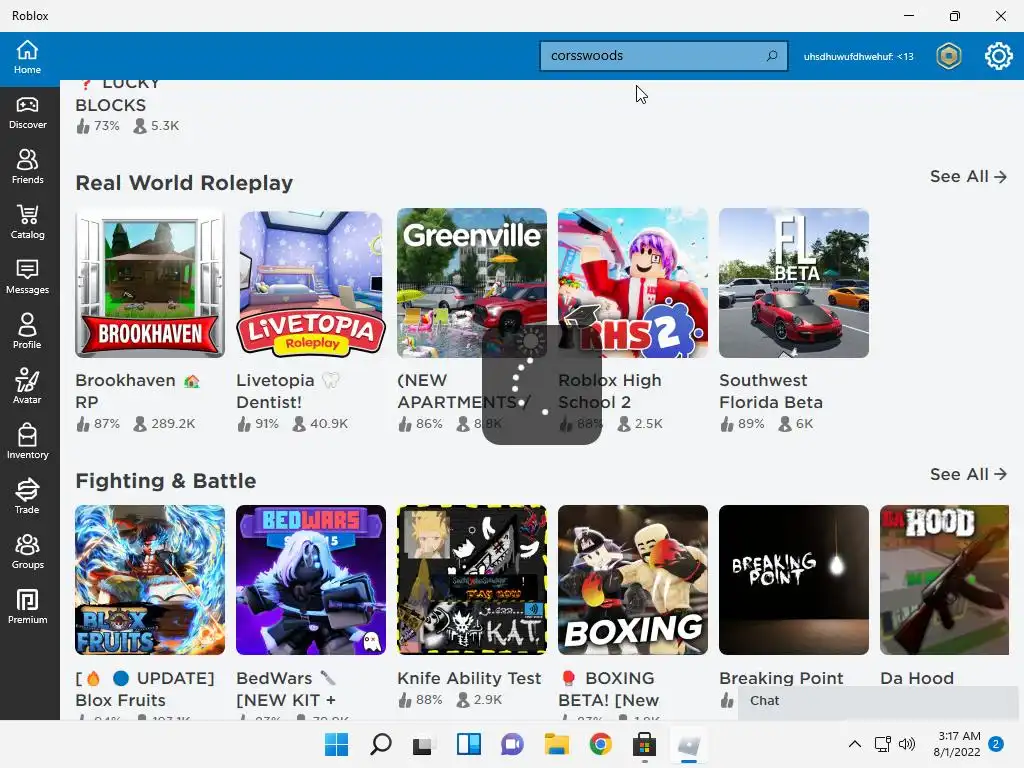Image resolution: width=1024 pixels, height=768 pixels.
Task: Click the Livetopia Dentist! title text
Action: pyautogui.click(x=288, y=391)
